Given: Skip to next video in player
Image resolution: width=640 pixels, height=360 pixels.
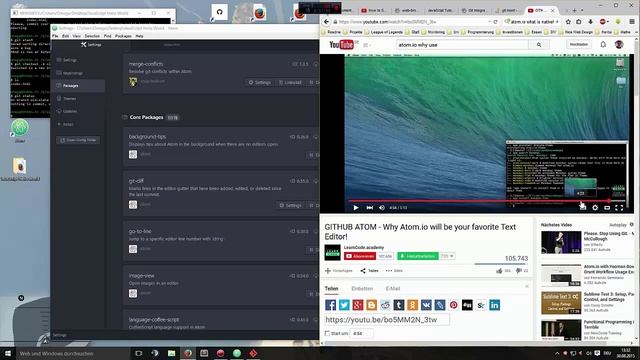Looking at the screenshot, I should [369, 208].
